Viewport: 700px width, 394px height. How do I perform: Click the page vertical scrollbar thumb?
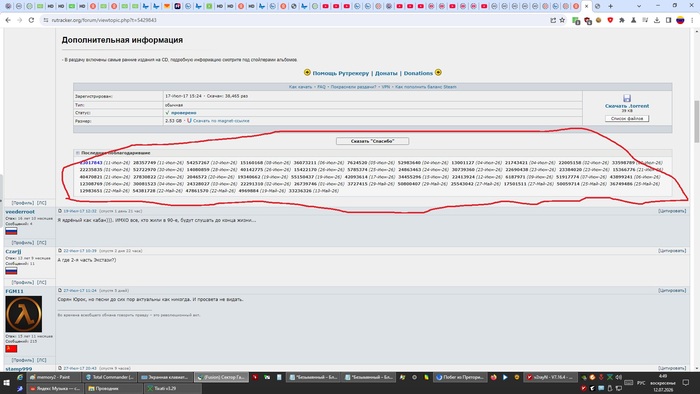point(696,121)
